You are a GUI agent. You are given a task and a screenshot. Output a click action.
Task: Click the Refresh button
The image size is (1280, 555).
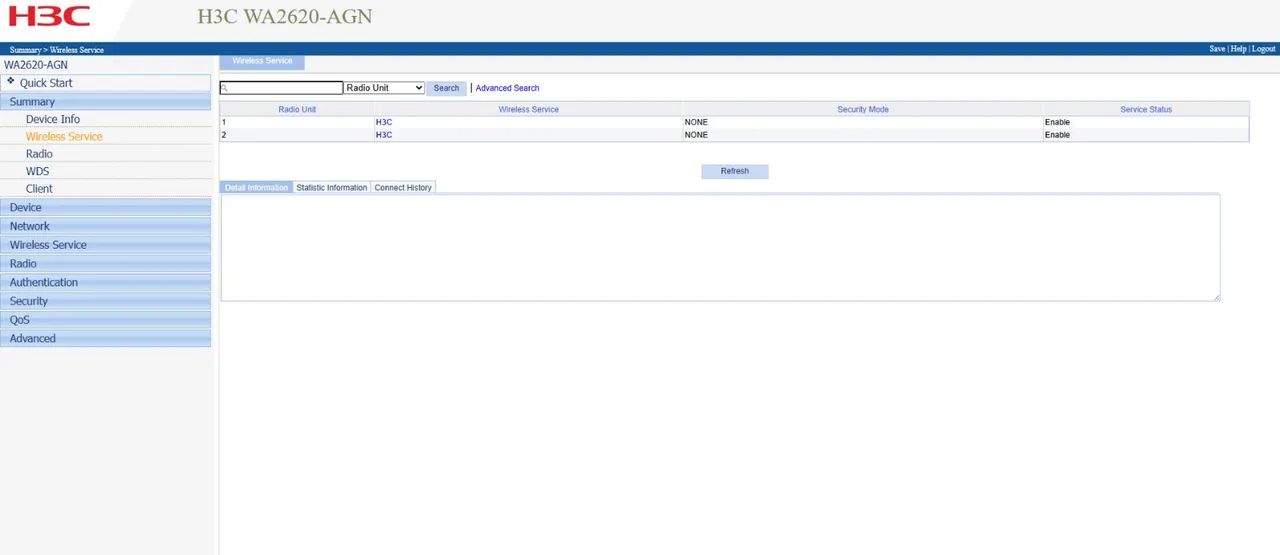[734, 171]
